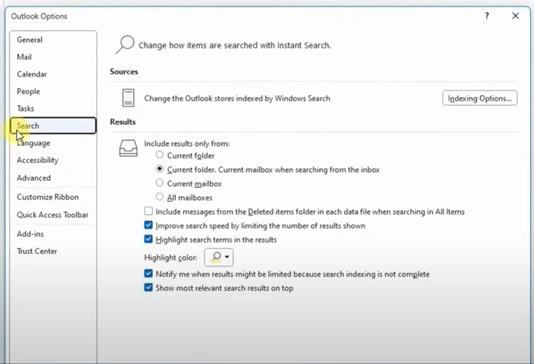This screenshot has height=364, width=534.
Task: Open the Highlight color dropdown
Action: click(x=219, y=257)
